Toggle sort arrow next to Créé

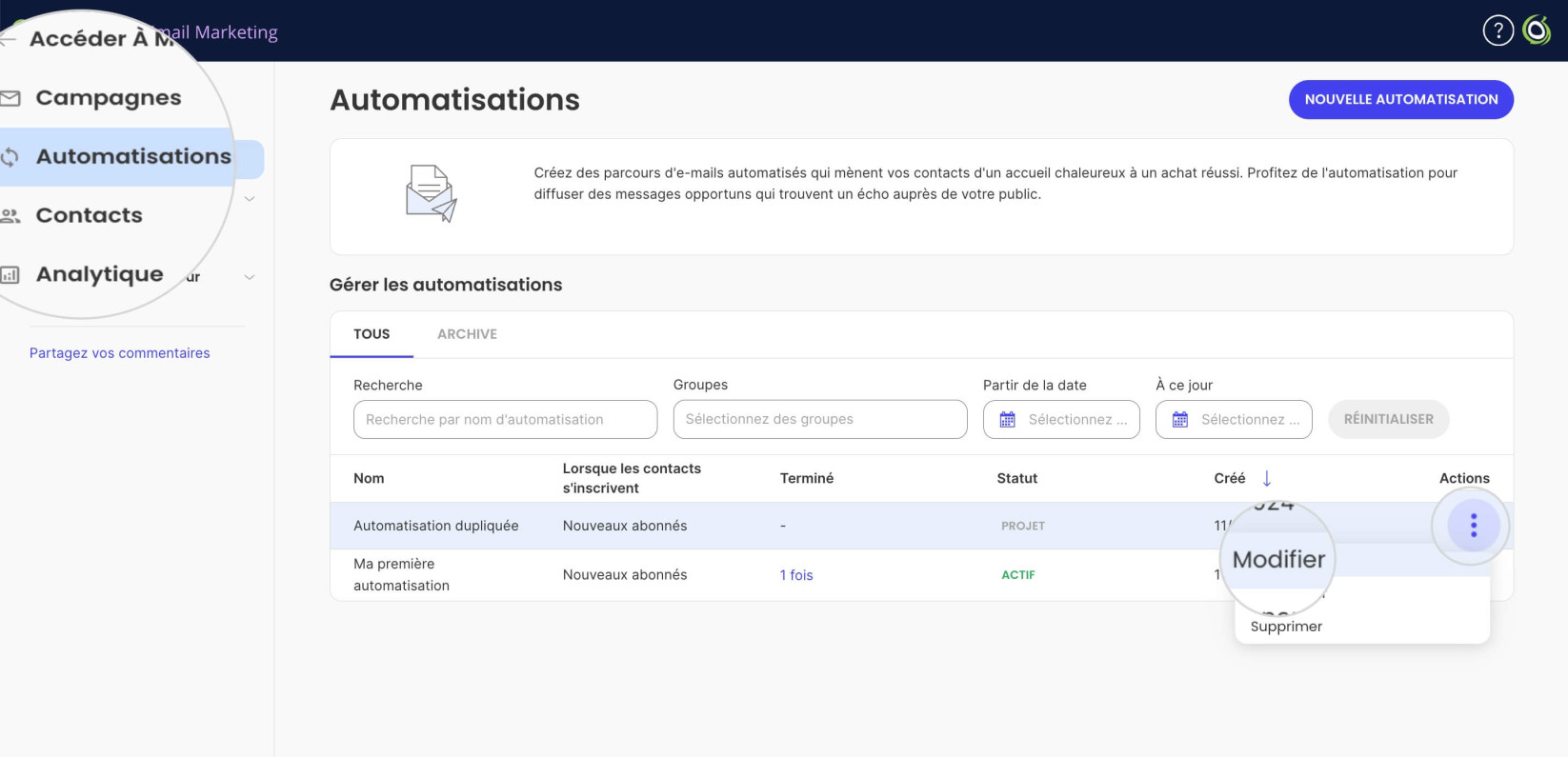pyautogui.click(x=1266, y=478)
